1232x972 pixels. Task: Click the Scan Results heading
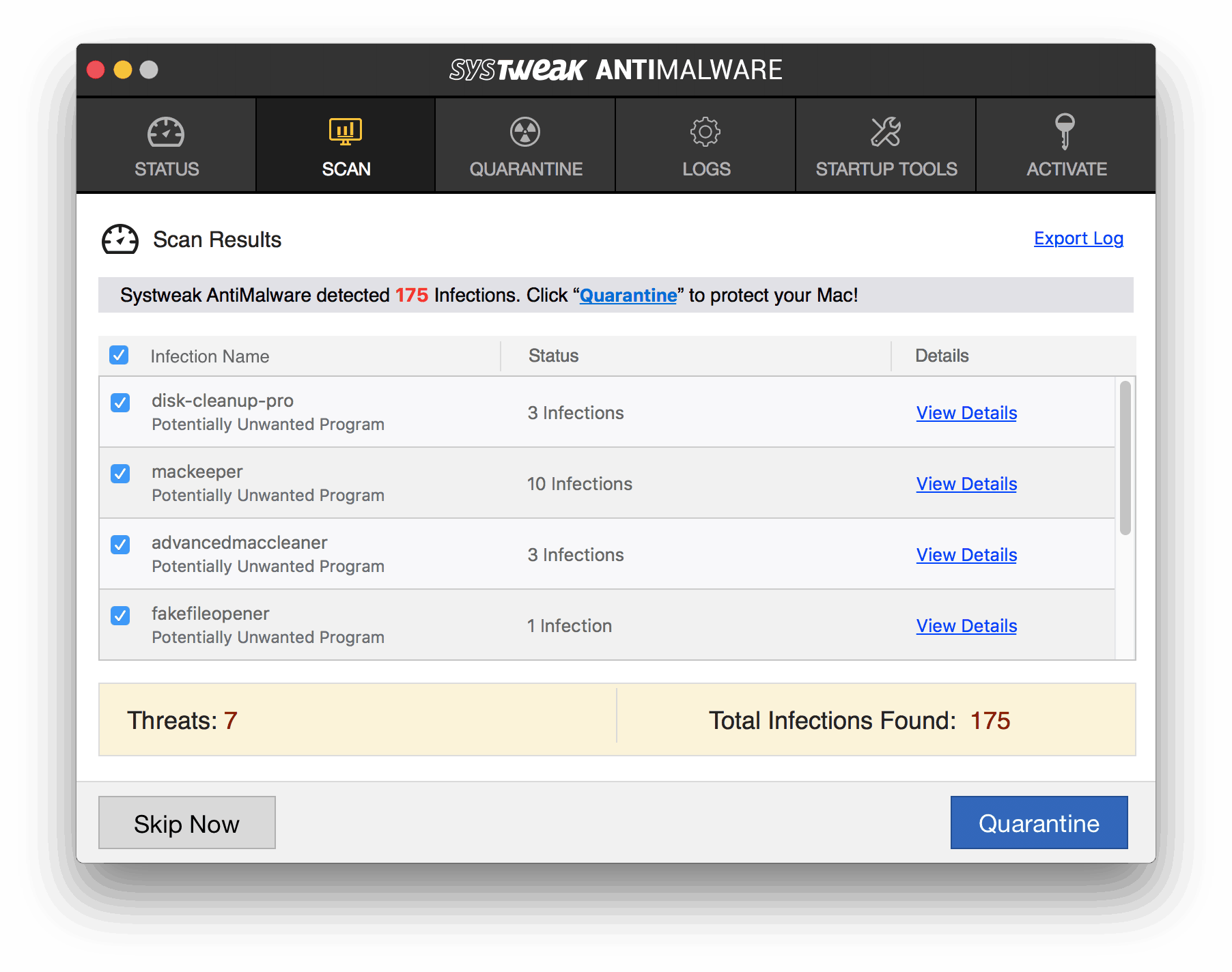pyautogui.click(x=217, y=240)
